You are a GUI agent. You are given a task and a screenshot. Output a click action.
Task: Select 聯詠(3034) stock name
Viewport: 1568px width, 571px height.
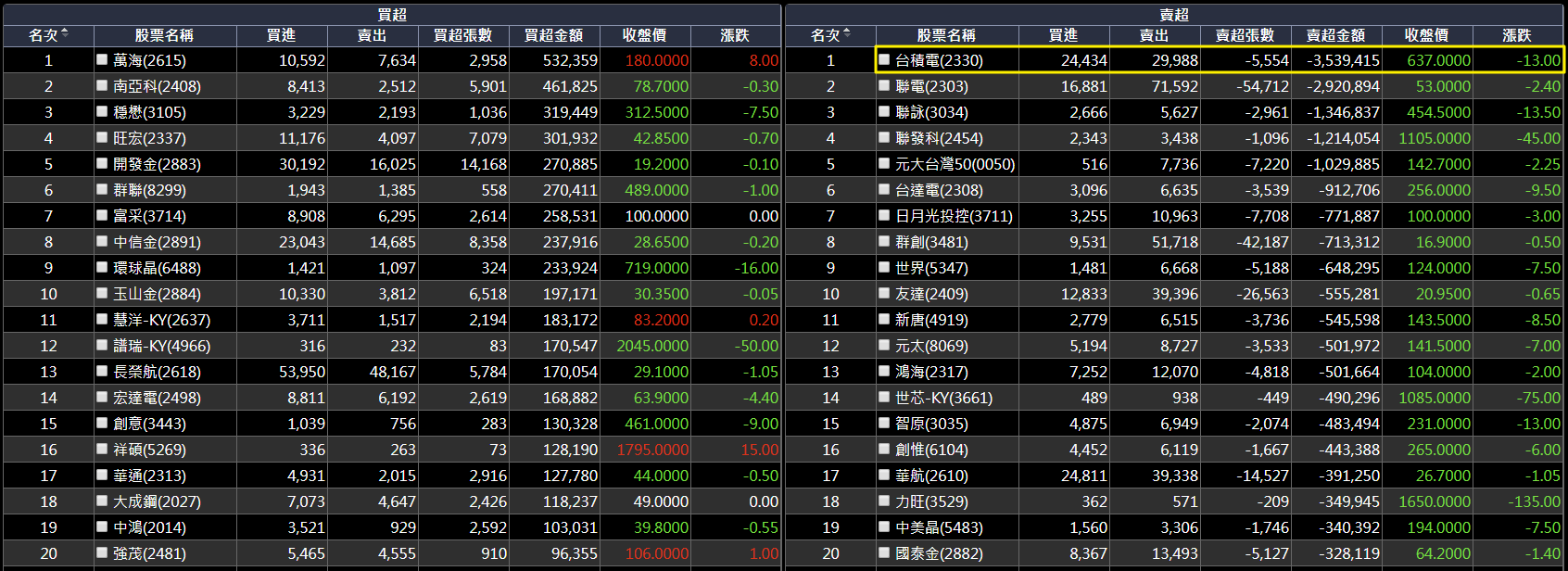coord(931,112)
